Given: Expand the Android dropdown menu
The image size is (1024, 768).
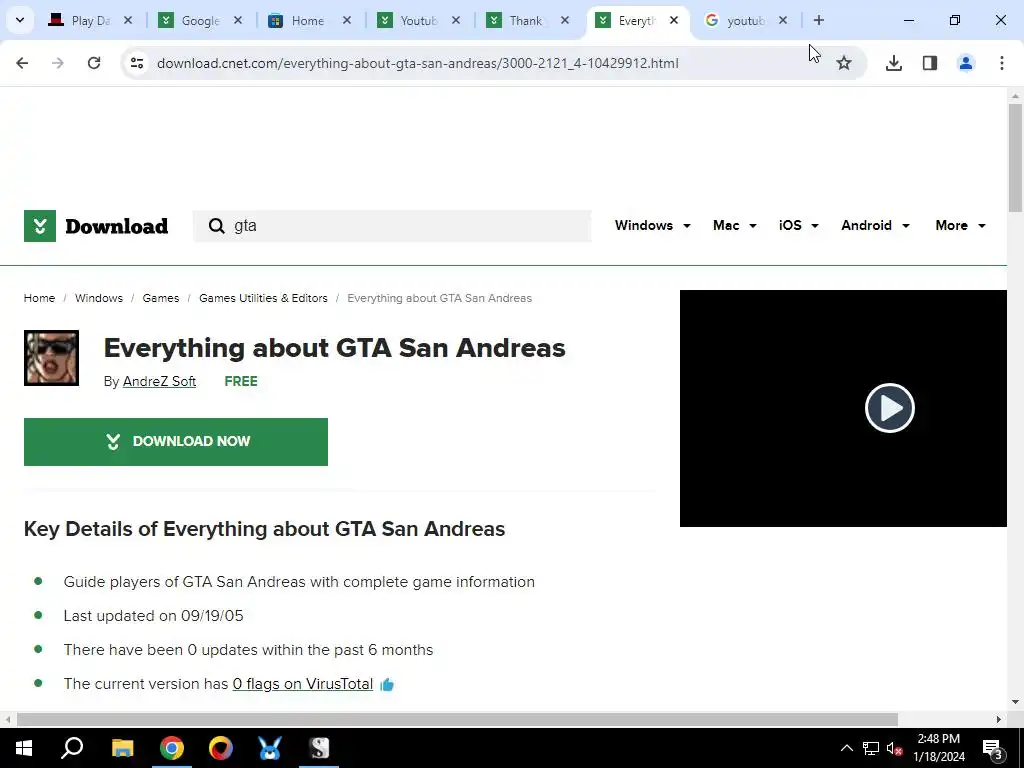Looking at the screenshot, I should (875, 225).
